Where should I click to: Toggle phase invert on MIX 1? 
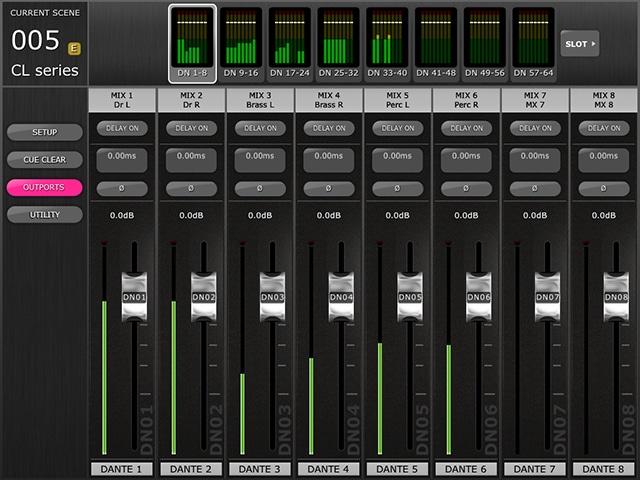point(122,188)
